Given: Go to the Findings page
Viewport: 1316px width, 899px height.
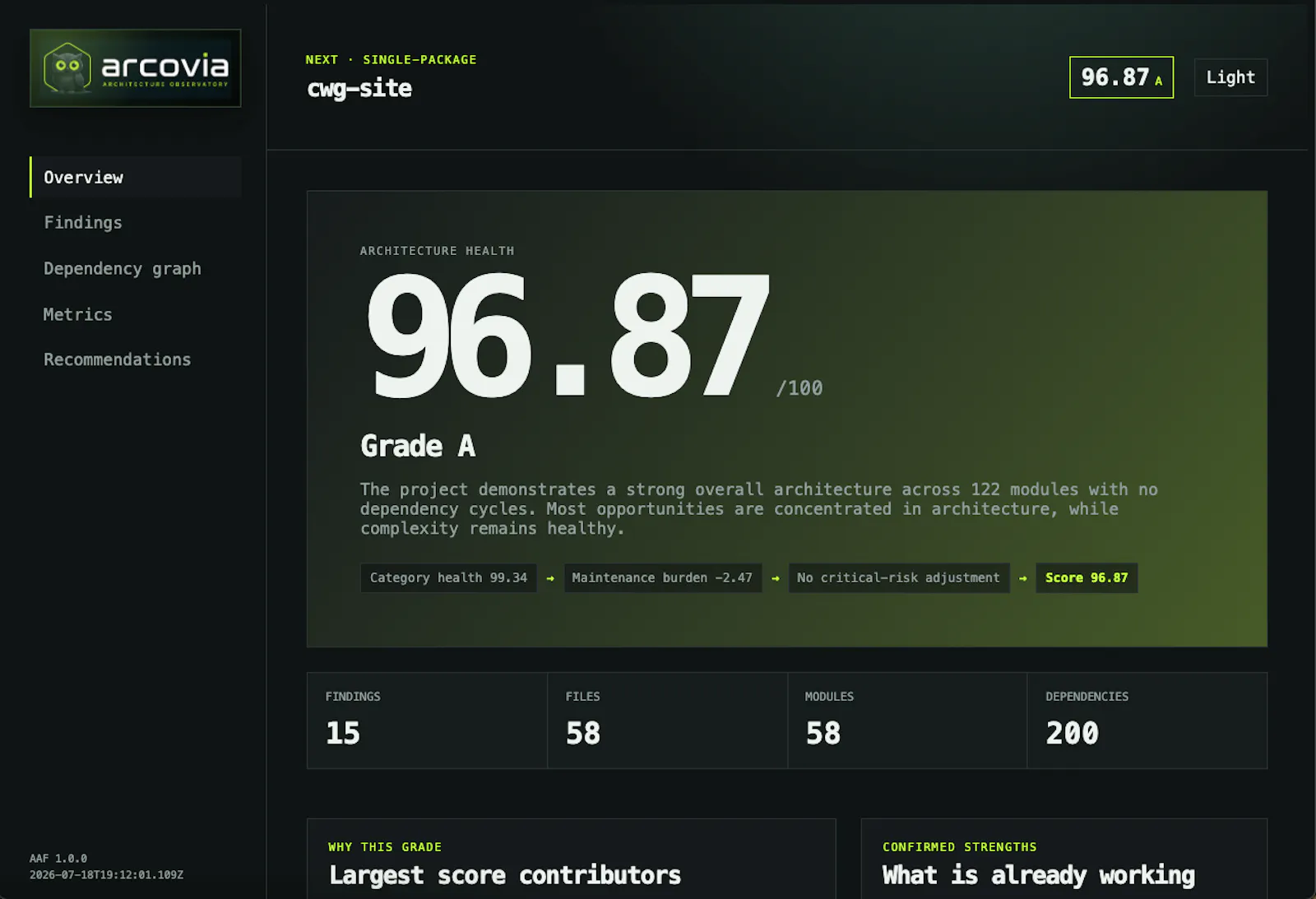Looking at the screenshot, I should (x=83, y=223).
